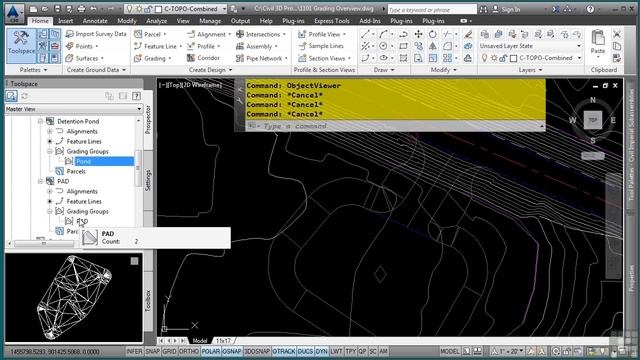Click the PAD surface preview thumbnail
Image resolution: width=640 pixels, height=360 pixels.
click(x=74, y=298)
